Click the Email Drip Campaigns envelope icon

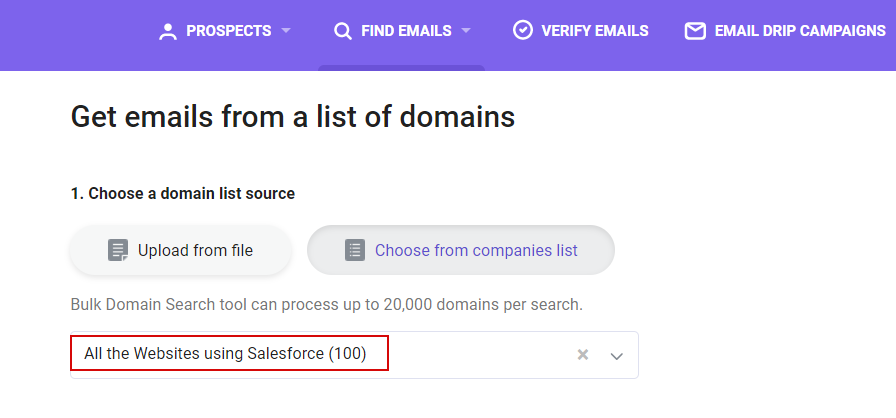(695, 31)
